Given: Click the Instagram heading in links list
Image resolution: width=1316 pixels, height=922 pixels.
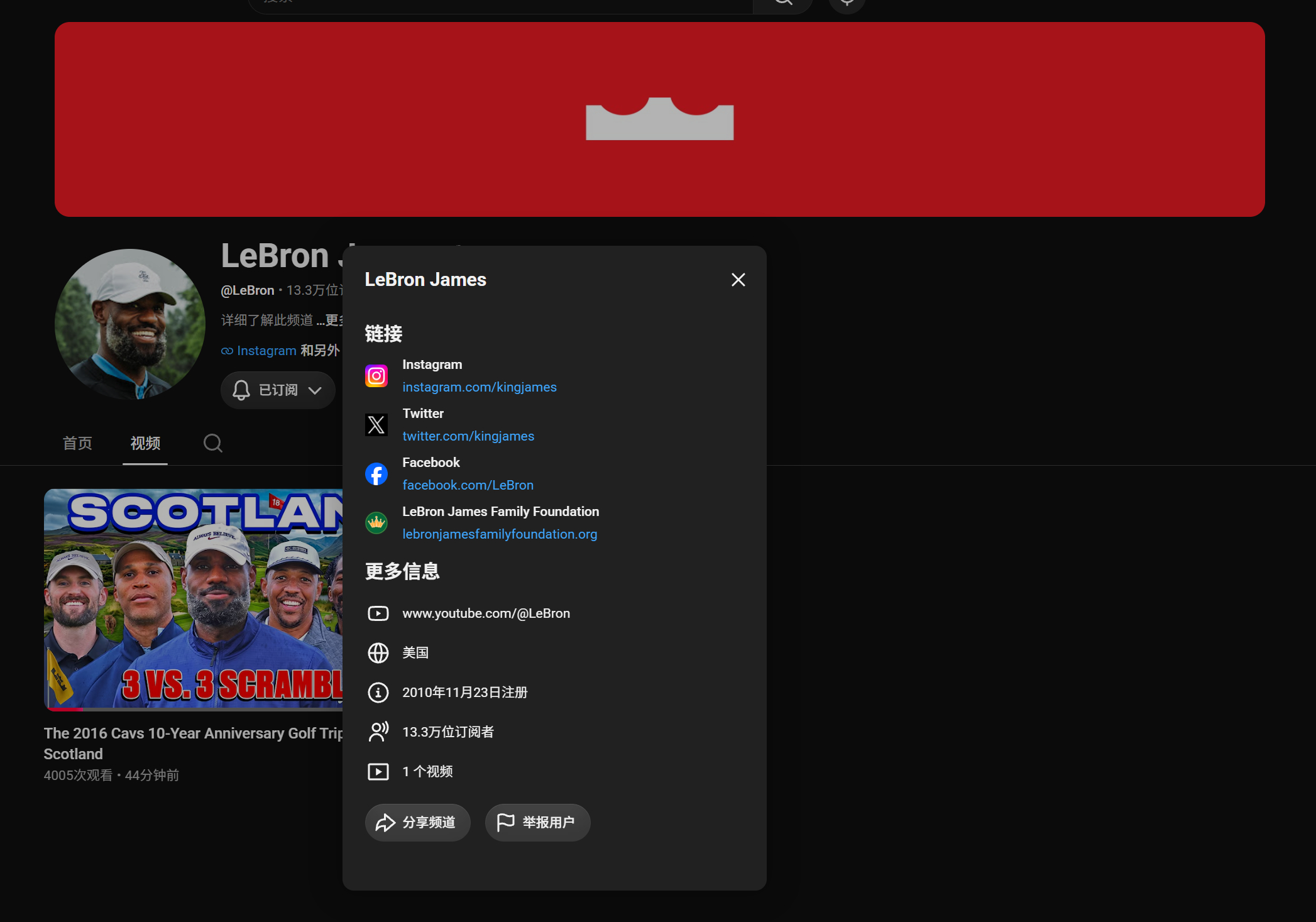Looking at the screenshot, I should pyautogui.click(x=432, y=365).
